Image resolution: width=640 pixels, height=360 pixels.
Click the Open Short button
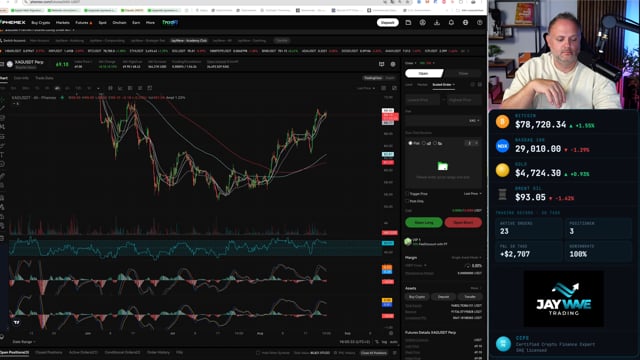click(463, 222)
